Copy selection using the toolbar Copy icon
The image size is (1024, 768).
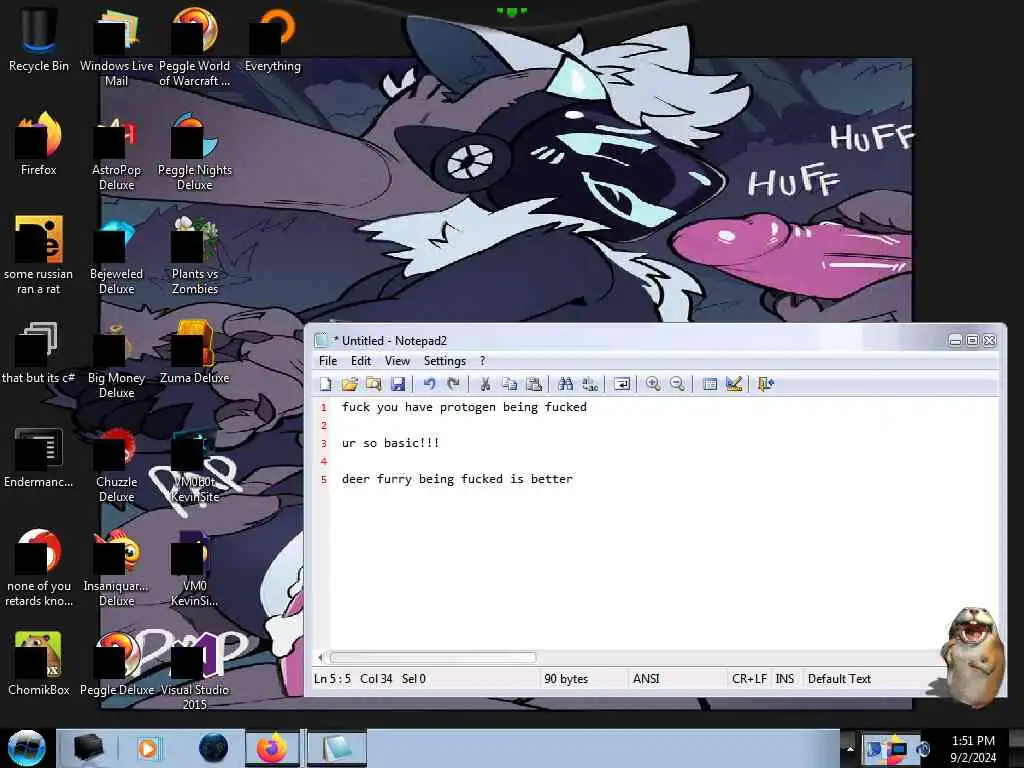[x=509, y=384]
